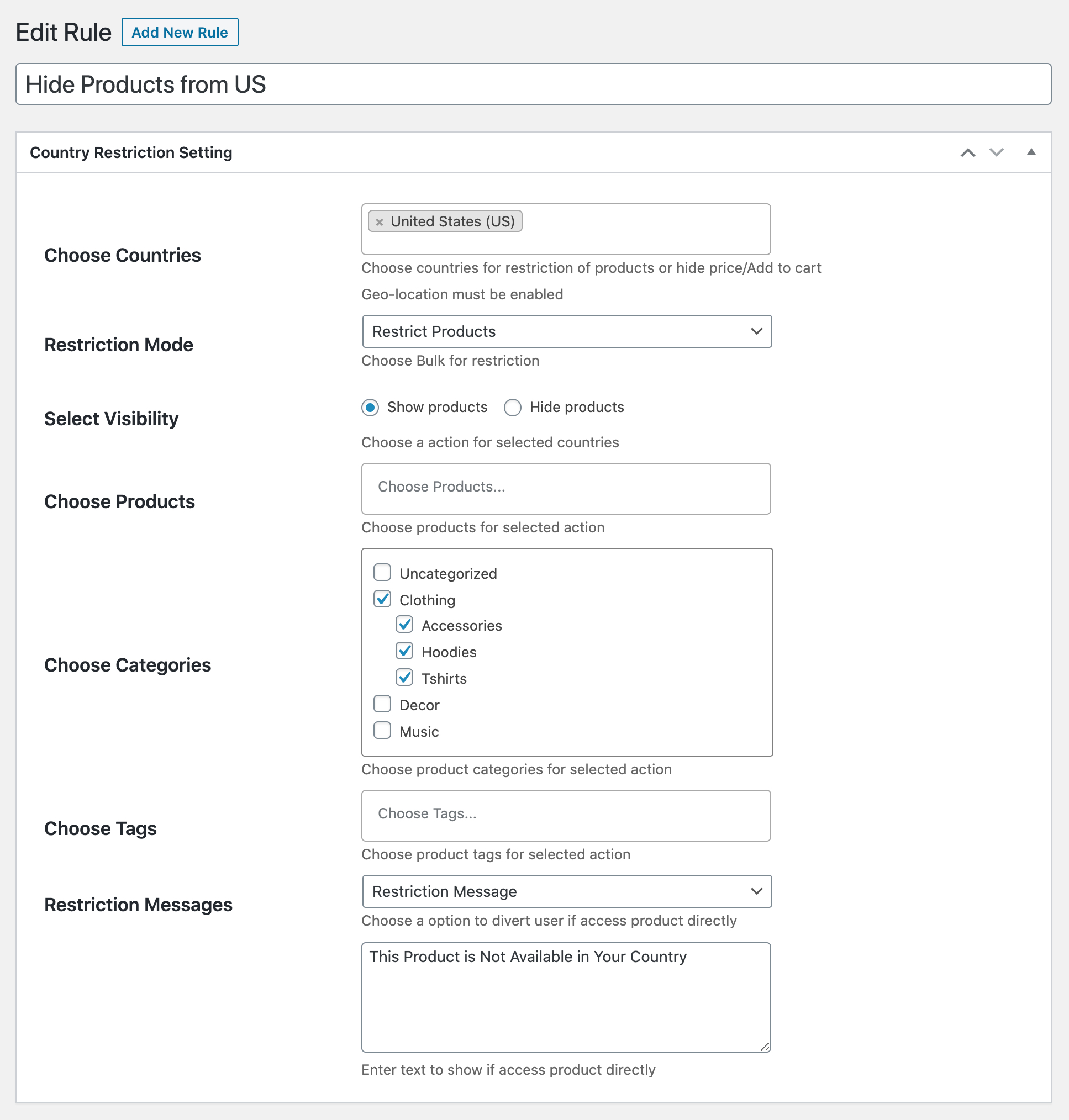Image resolution: width=1069 pixels, height=1120 pixels.
Task: Remove the United States (US) country tag
Action: click(380, 221)
